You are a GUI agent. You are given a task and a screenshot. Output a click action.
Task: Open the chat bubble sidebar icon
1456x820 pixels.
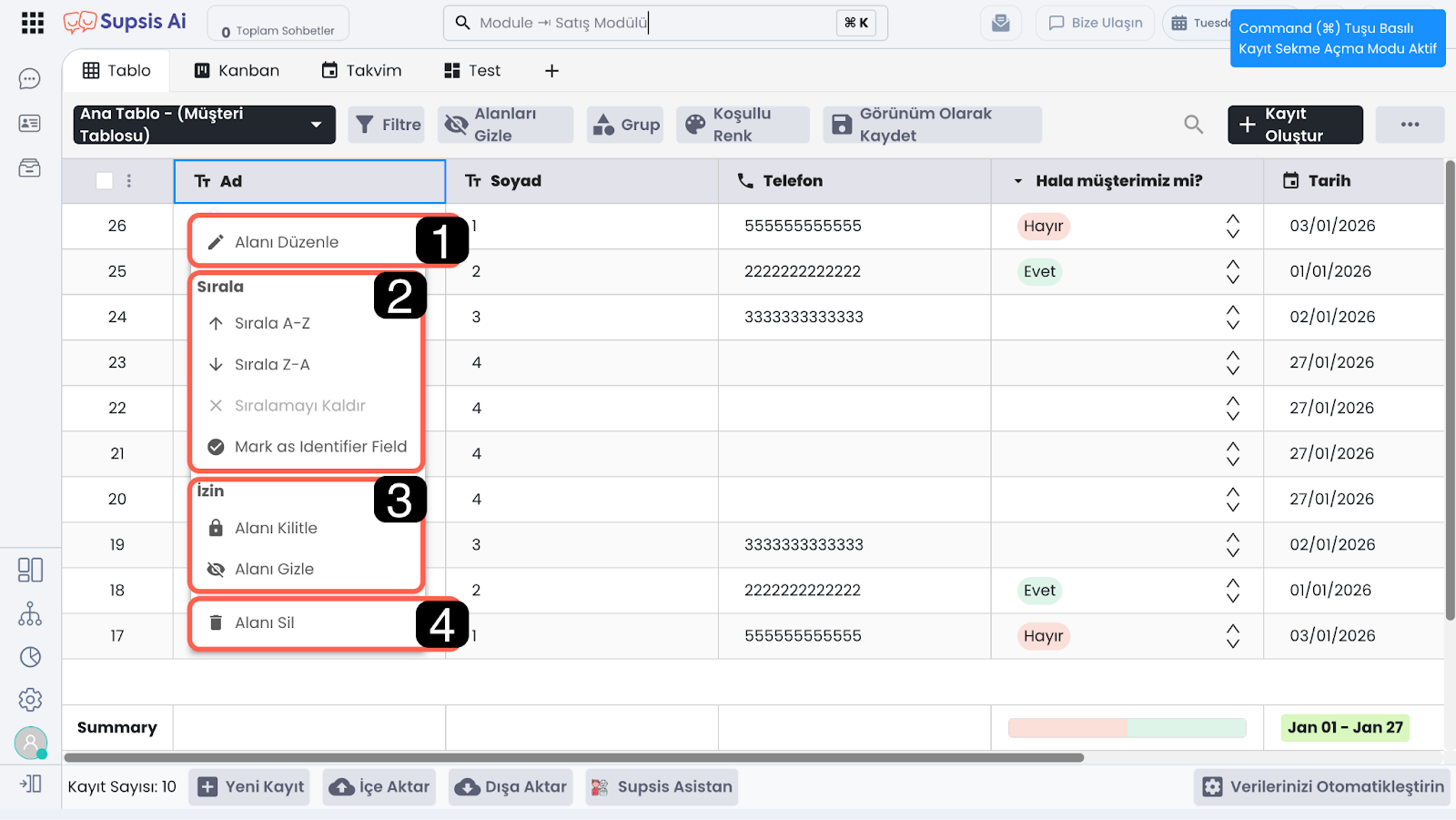pos(30,79)
